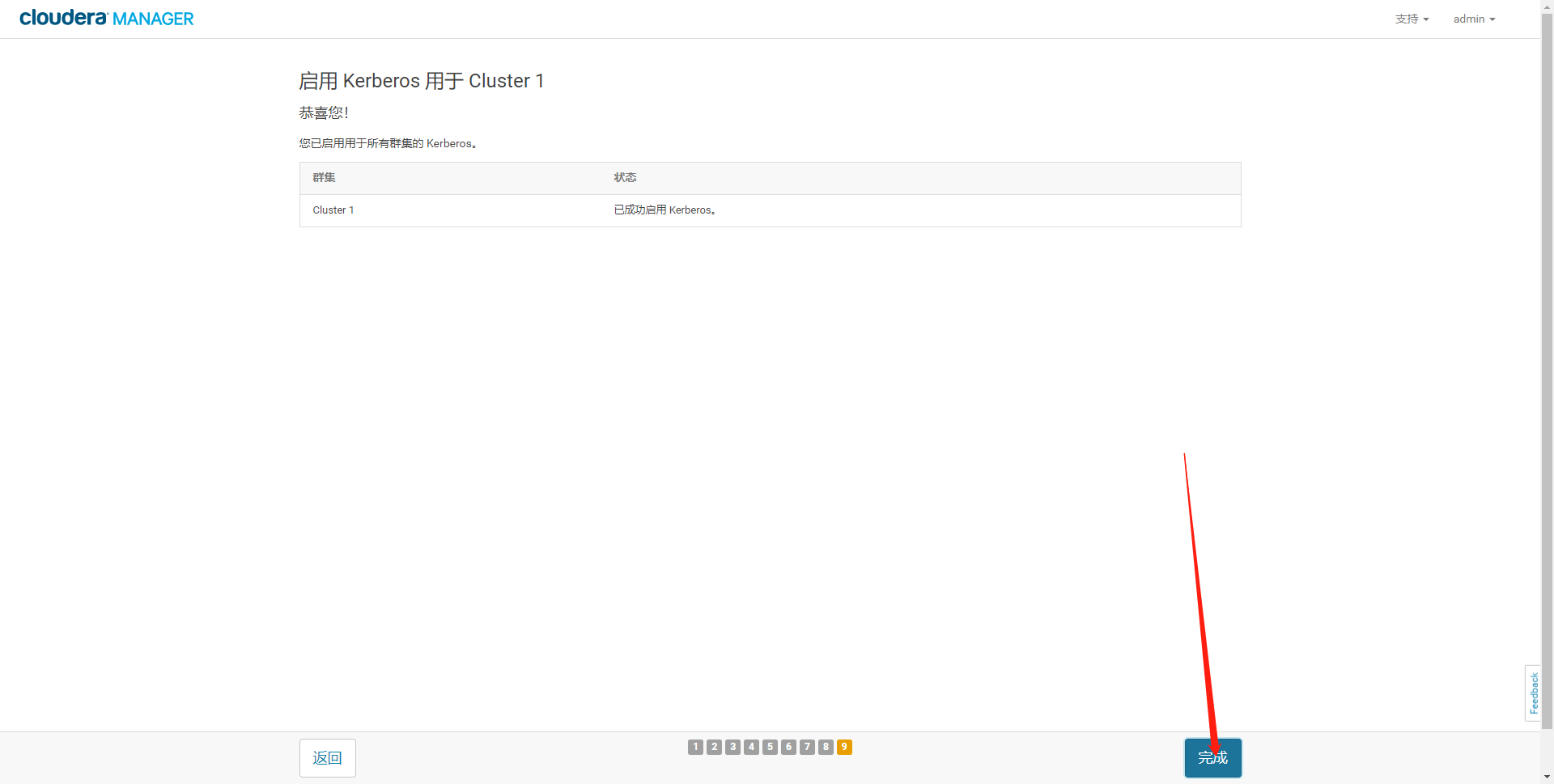Image resolution: width=1554 pixels, height=784 pixels.
Task: Click the 完成 button
Action: 1212,758
